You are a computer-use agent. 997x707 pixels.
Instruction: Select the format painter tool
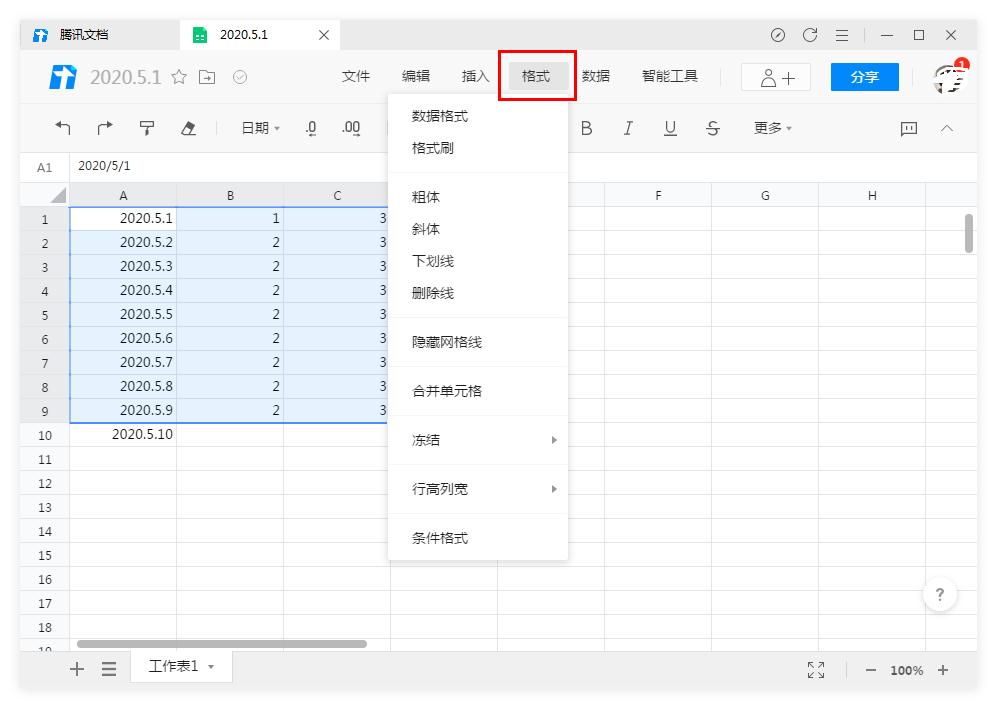146,128
